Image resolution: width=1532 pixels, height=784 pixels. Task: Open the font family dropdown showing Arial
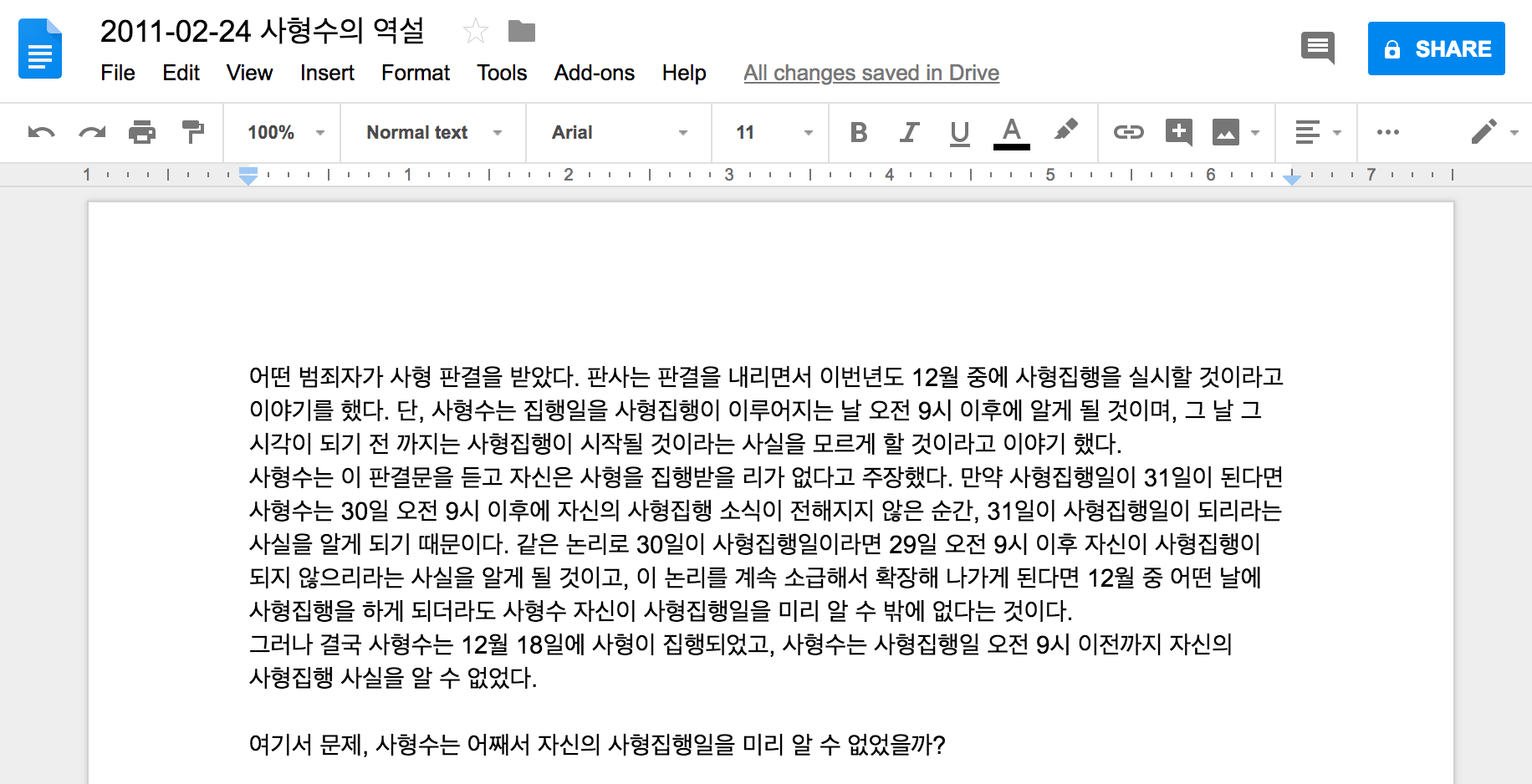(x=616, y=132)
